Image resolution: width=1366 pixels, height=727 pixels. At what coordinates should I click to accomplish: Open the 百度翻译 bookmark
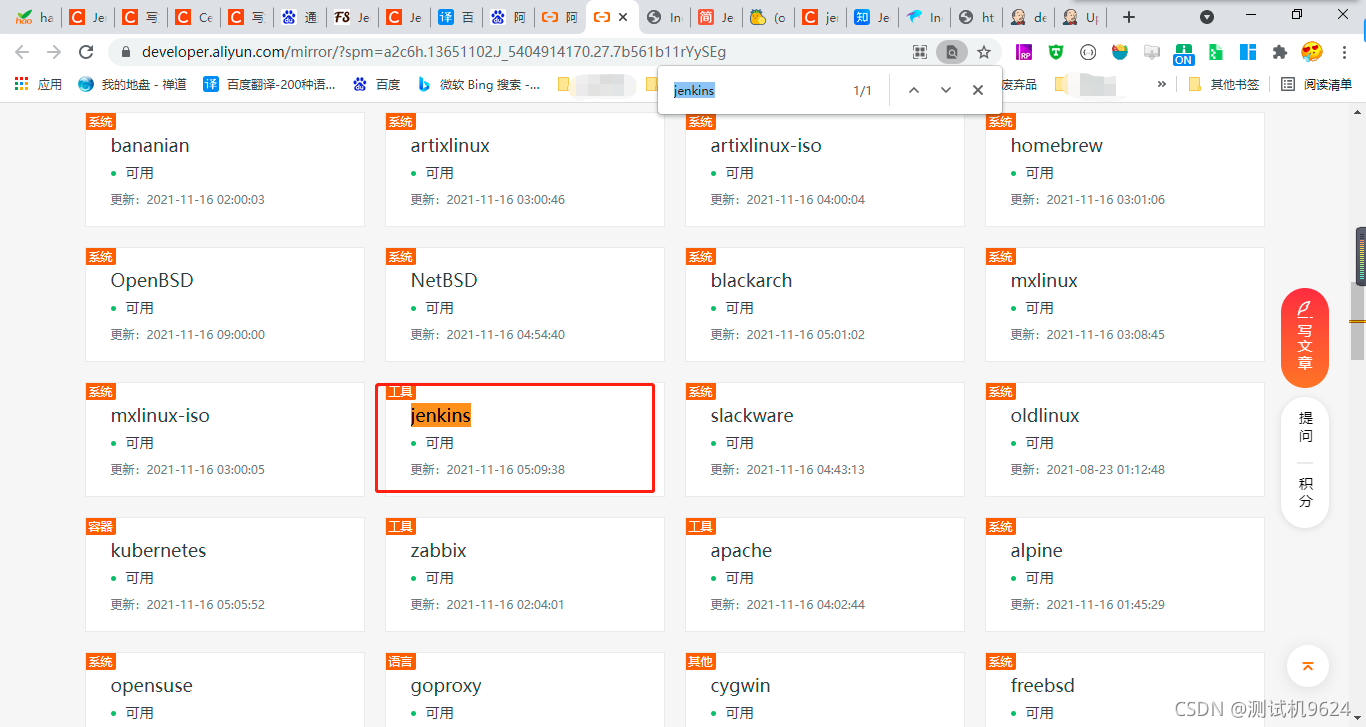click(x=269, y=84)
